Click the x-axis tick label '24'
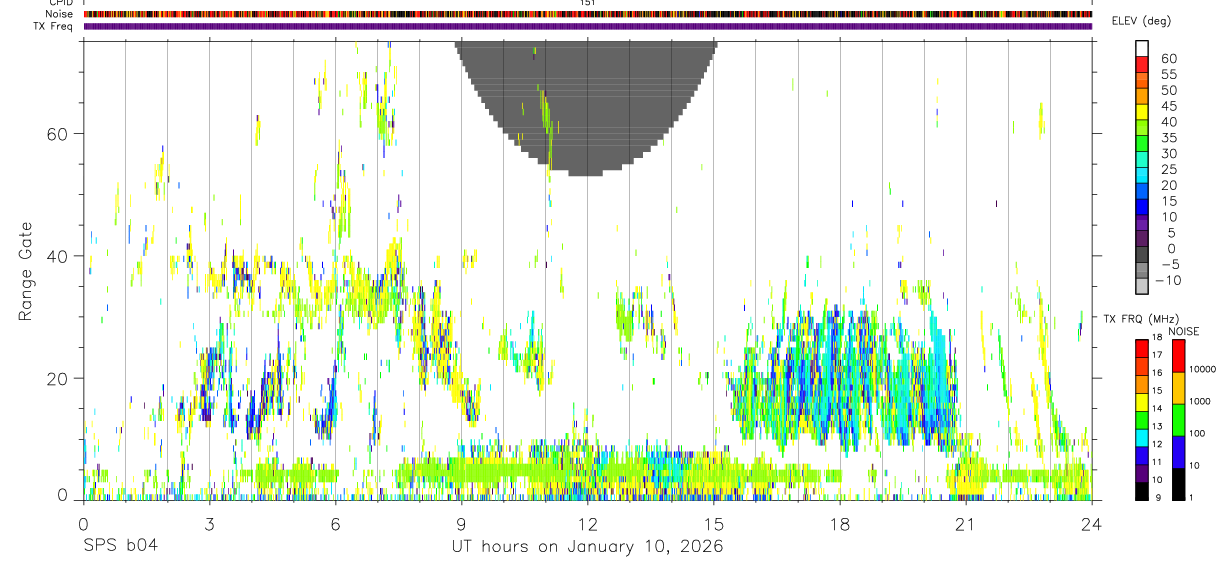The width and height of the screenshot is (1228, 567). (1091, 524)
